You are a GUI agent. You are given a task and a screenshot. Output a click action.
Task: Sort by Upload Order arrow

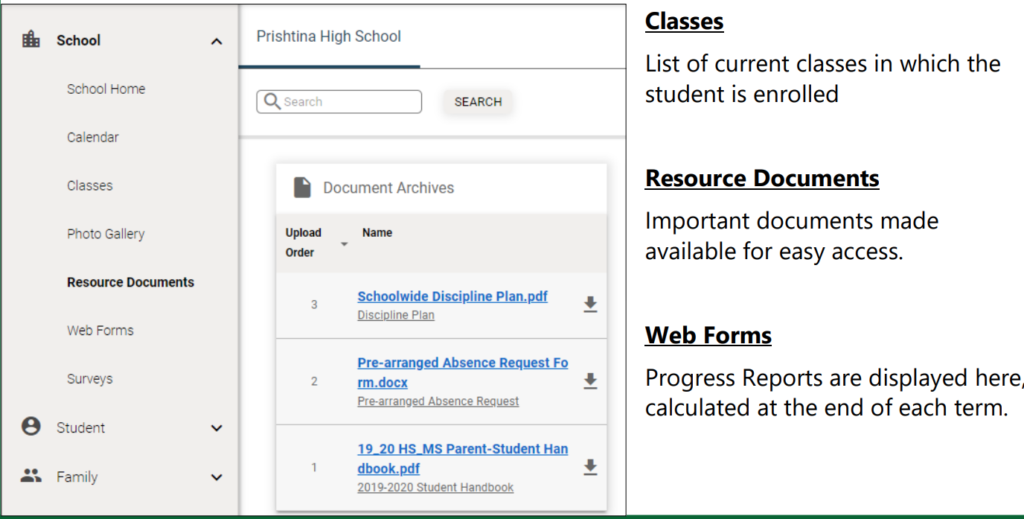coord(344,244)
